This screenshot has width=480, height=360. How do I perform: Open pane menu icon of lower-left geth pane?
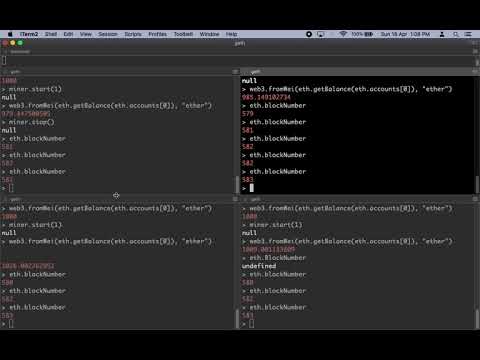point(235,199)
